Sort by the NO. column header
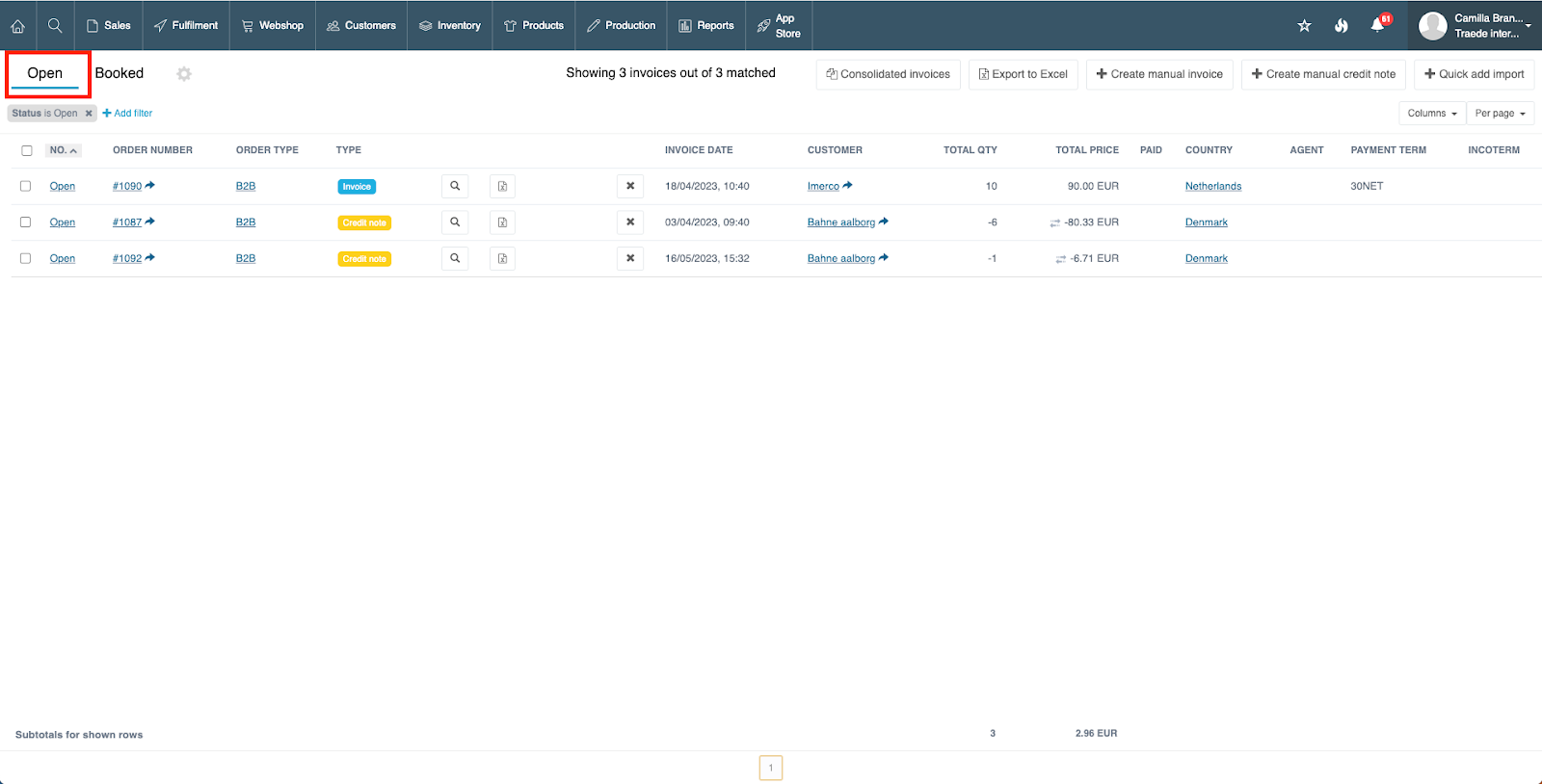The image size is (1542, 784). (x=64, y=150)
